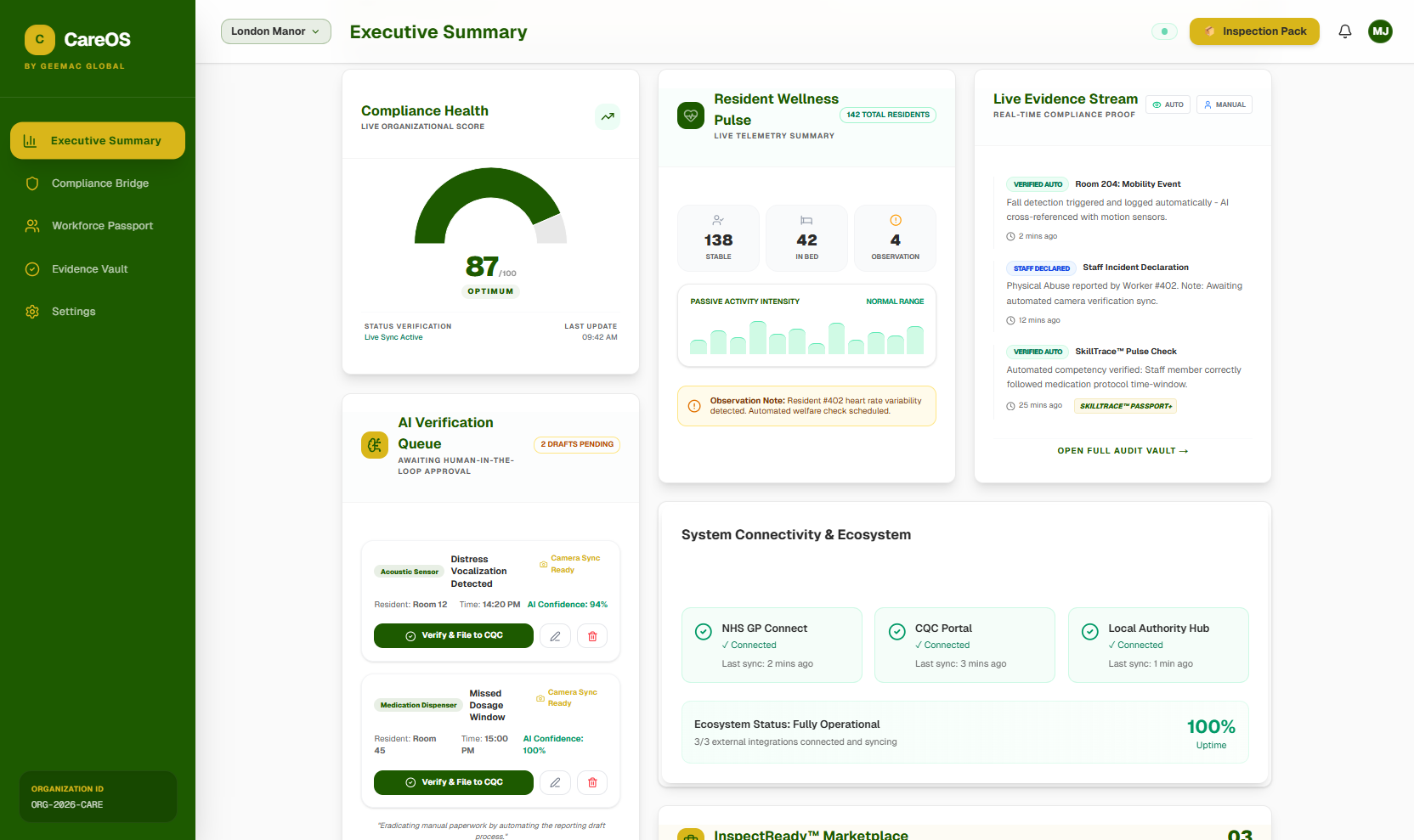Click the compliance score gauge arc
Viewport: 1414px width, 840px height.
pos(490,206)
